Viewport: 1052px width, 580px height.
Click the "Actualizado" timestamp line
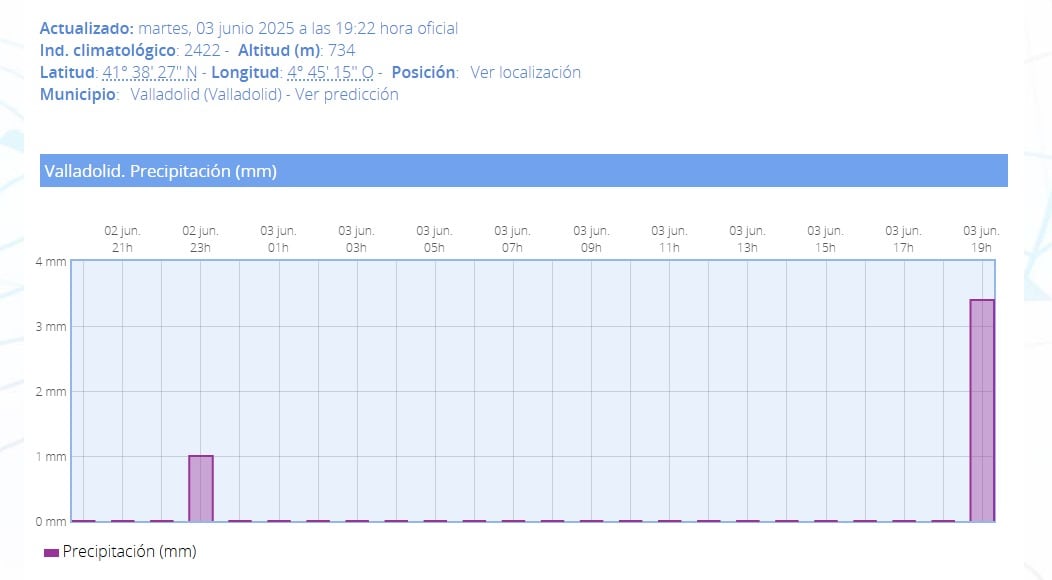249,28
